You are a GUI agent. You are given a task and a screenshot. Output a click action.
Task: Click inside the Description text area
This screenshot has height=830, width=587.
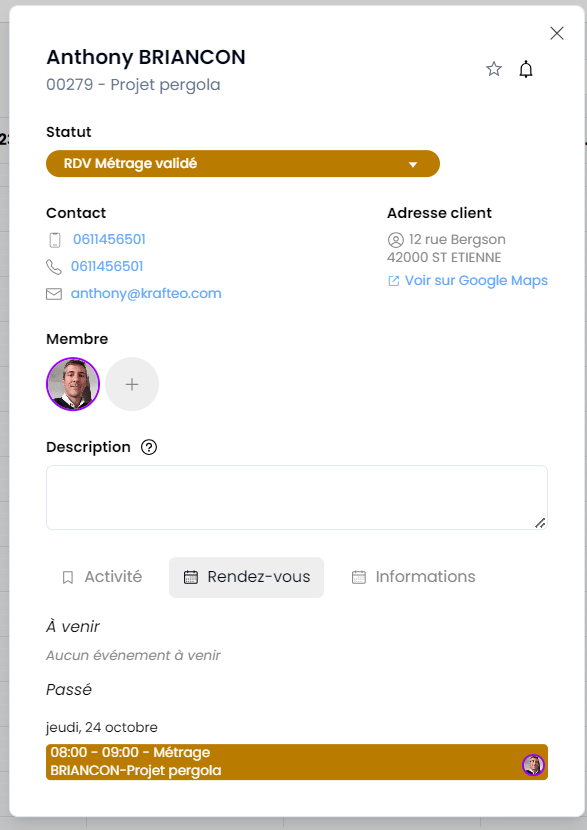297,498
